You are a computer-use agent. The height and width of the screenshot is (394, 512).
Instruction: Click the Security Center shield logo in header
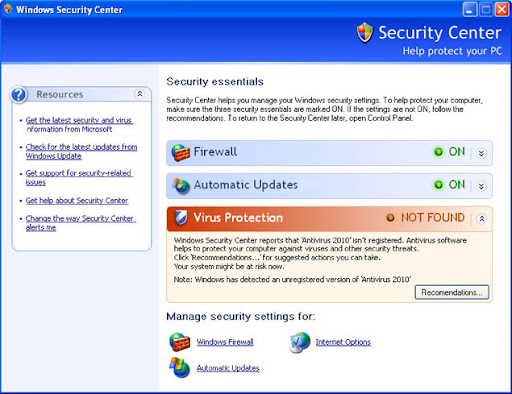point(365,33)
